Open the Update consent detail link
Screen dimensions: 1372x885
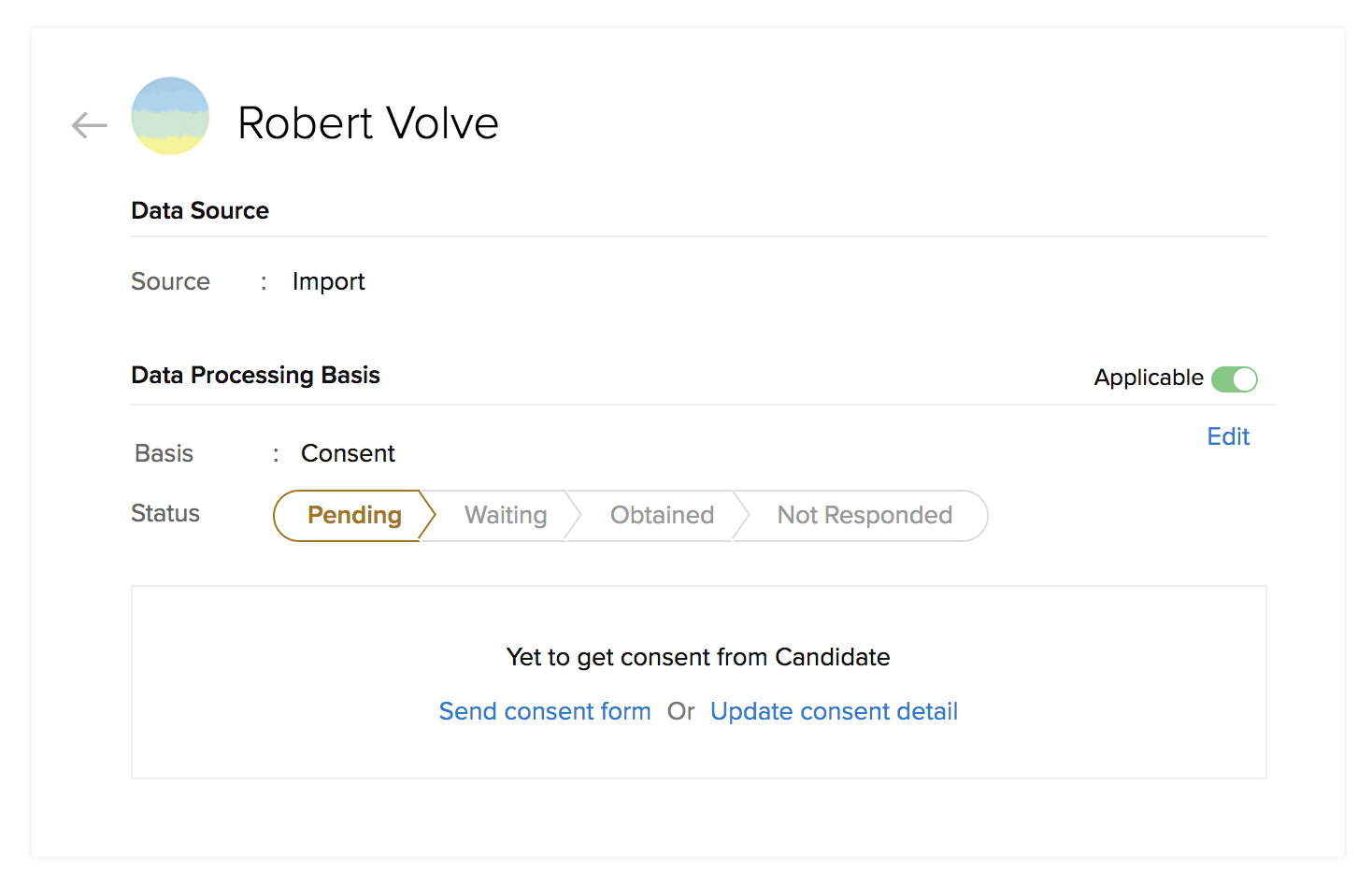pyautogui.click(x=834, y=711)
